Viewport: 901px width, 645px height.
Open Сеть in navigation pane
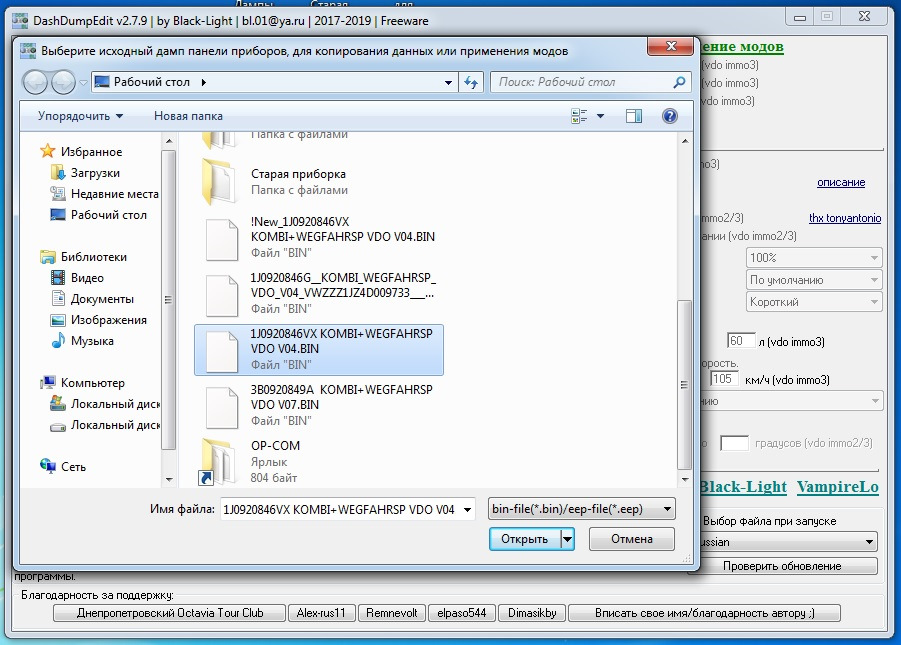[73, 467]
